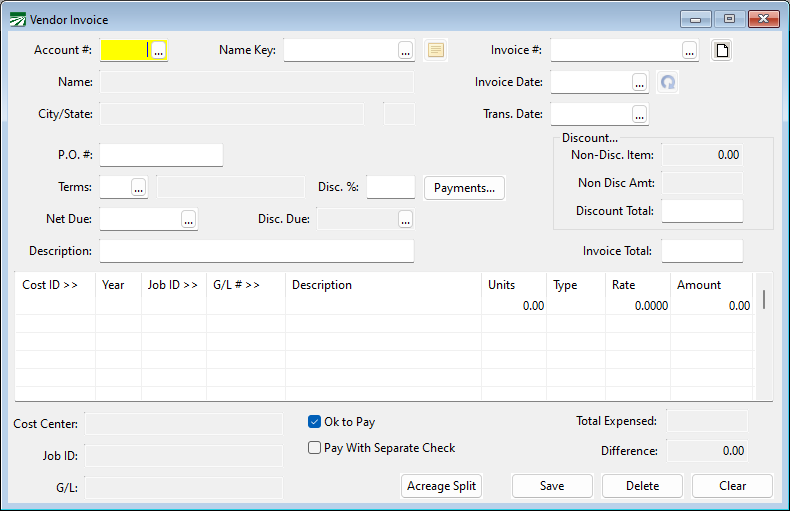
Task: Click into the Invoice Date field
Action: [x=591, y=82]
